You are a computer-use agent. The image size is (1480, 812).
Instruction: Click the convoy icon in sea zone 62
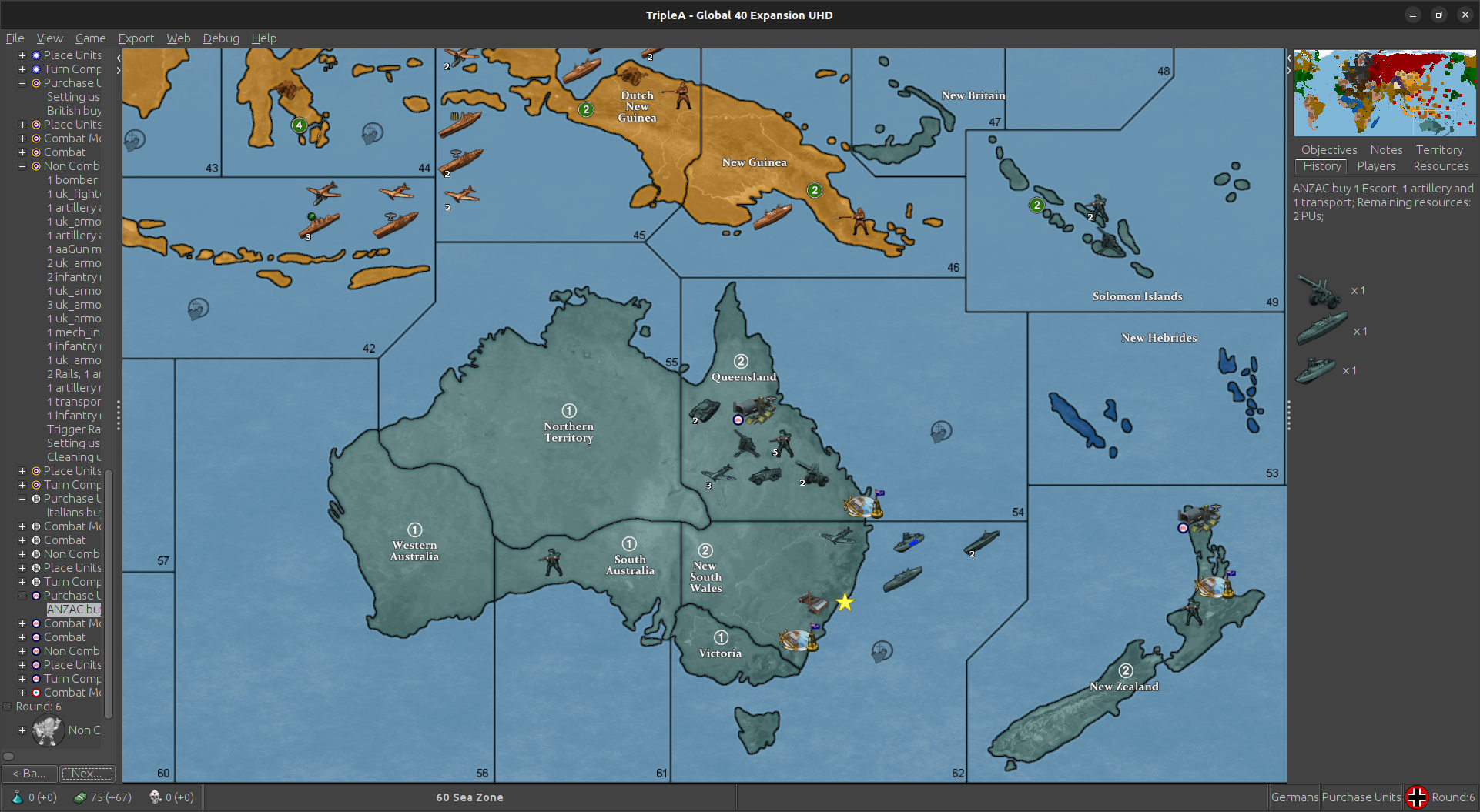pyautogui.click(x=882, y=652)
